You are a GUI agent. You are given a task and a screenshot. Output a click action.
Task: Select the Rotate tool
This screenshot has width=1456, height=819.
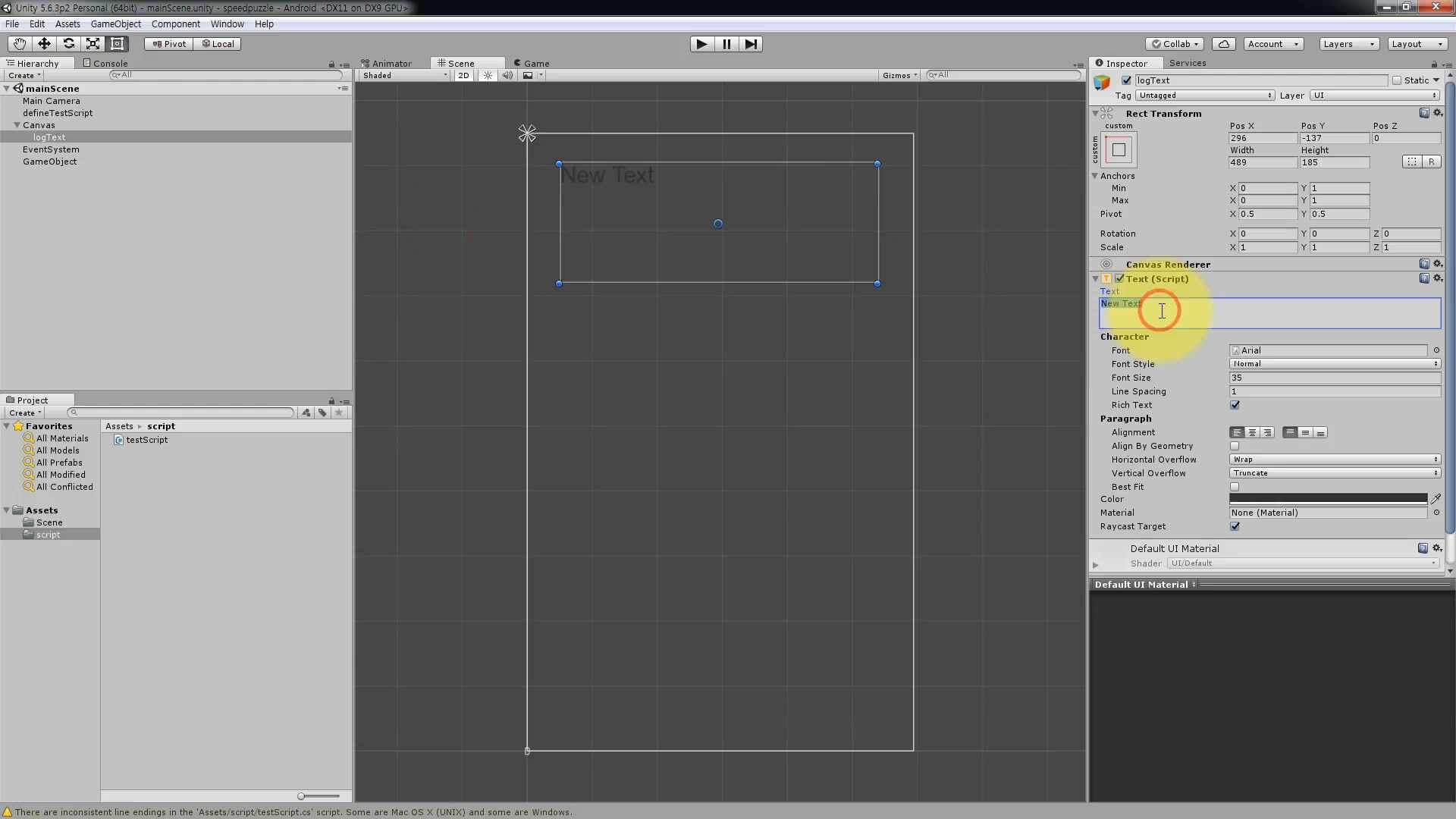pyautogui.click(x=68, y=44)
